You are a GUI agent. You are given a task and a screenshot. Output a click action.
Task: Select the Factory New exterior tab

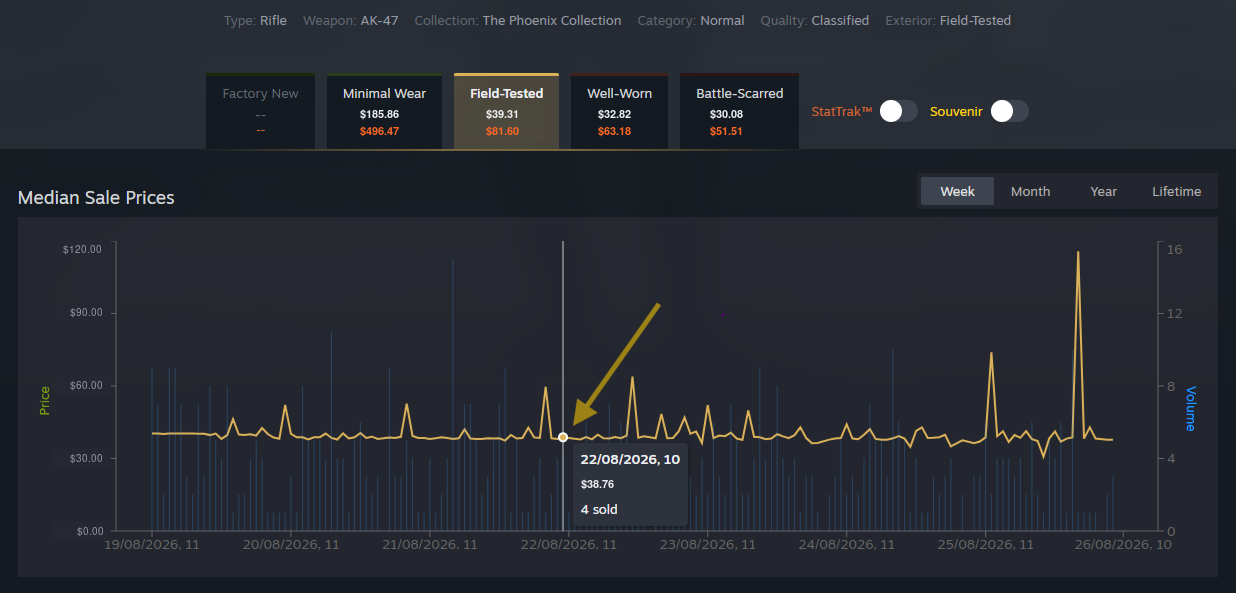(260, 111)
